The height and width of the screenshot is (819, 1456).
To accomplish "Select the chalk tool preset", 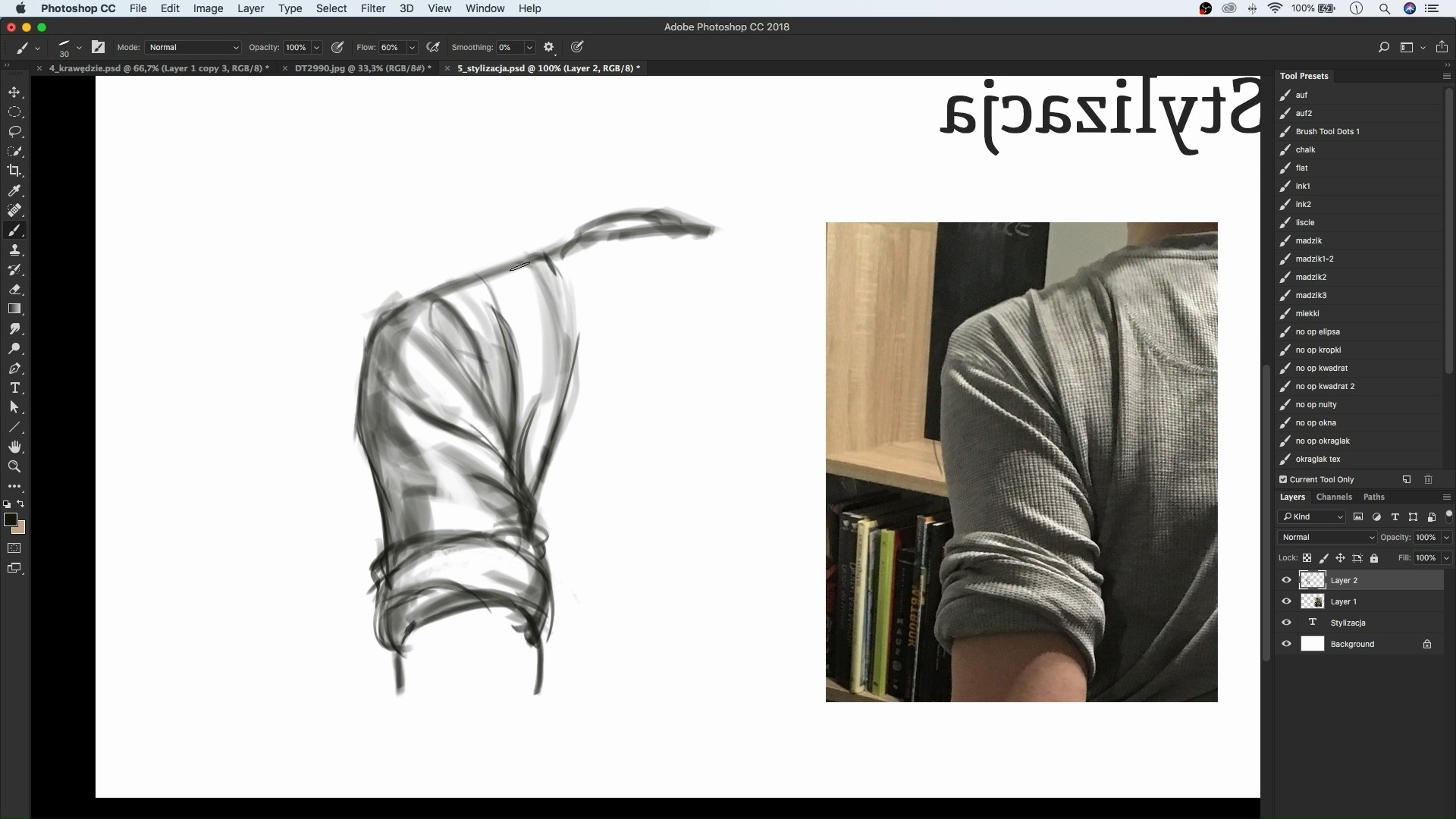I will (x=1305, y=149).
